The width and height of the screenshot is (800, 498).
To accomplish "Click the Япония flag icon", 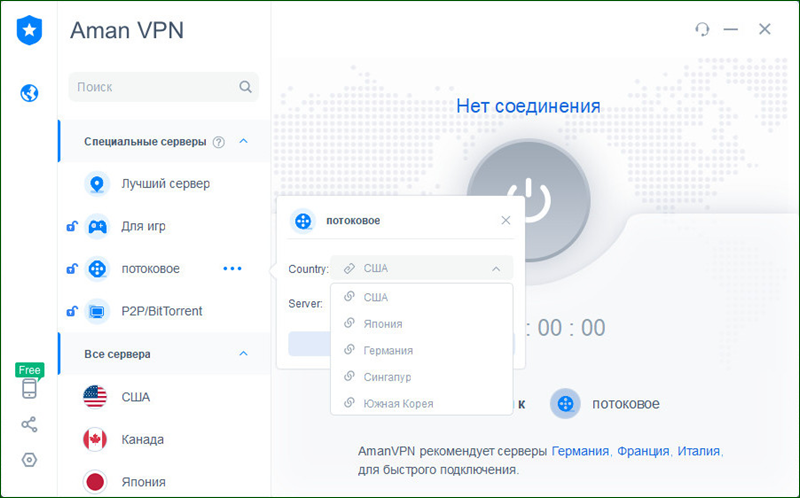I will click(x=95, y=482).
